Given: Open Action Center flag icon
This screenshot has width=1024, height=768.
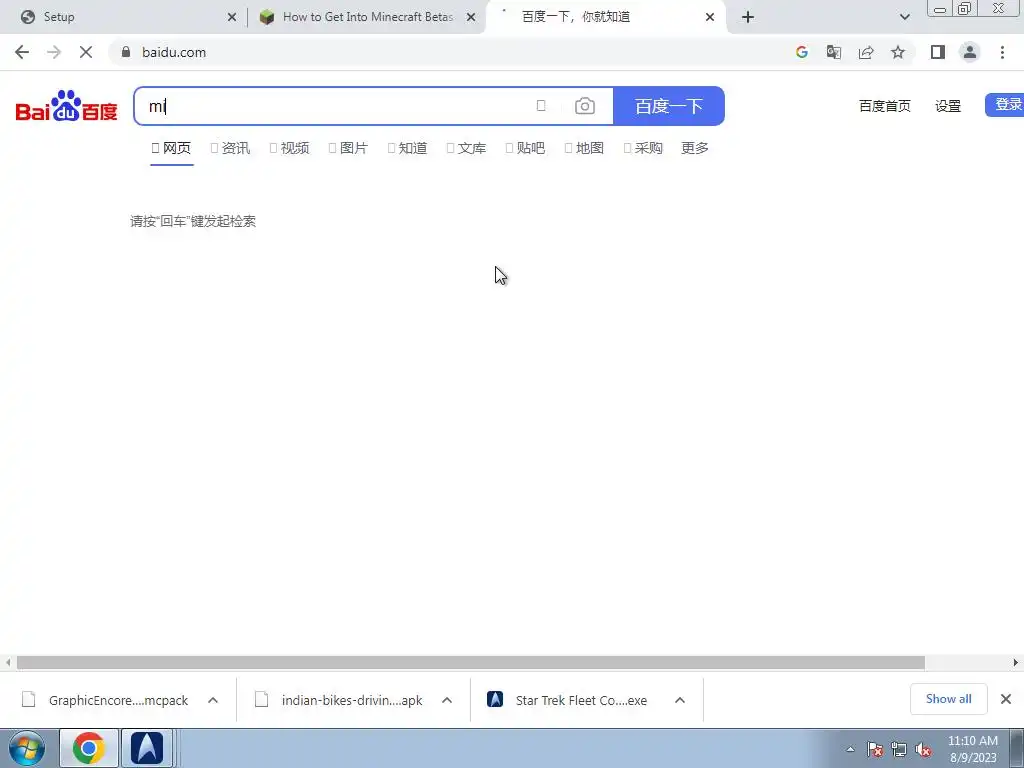Looking at the screenshot, I should [x=875, y=750].
